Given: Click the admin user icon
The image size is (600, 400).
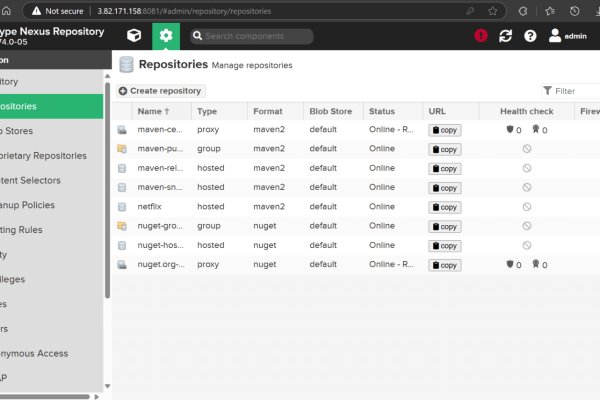Looking at the screenshot, I should [554, 36].
